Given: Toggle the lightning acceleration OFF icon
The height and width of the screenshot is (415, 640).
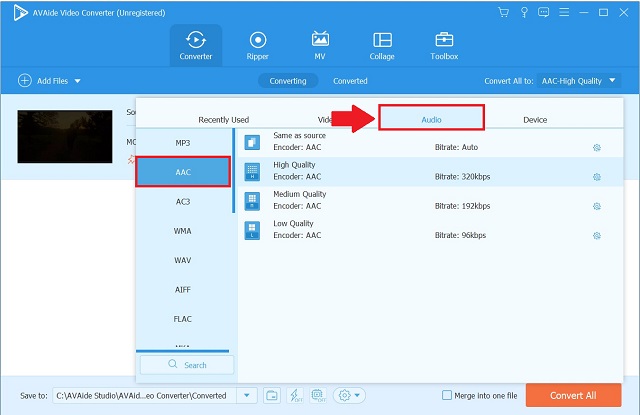Looking at the screenshot, I should (x=295, y=395).
